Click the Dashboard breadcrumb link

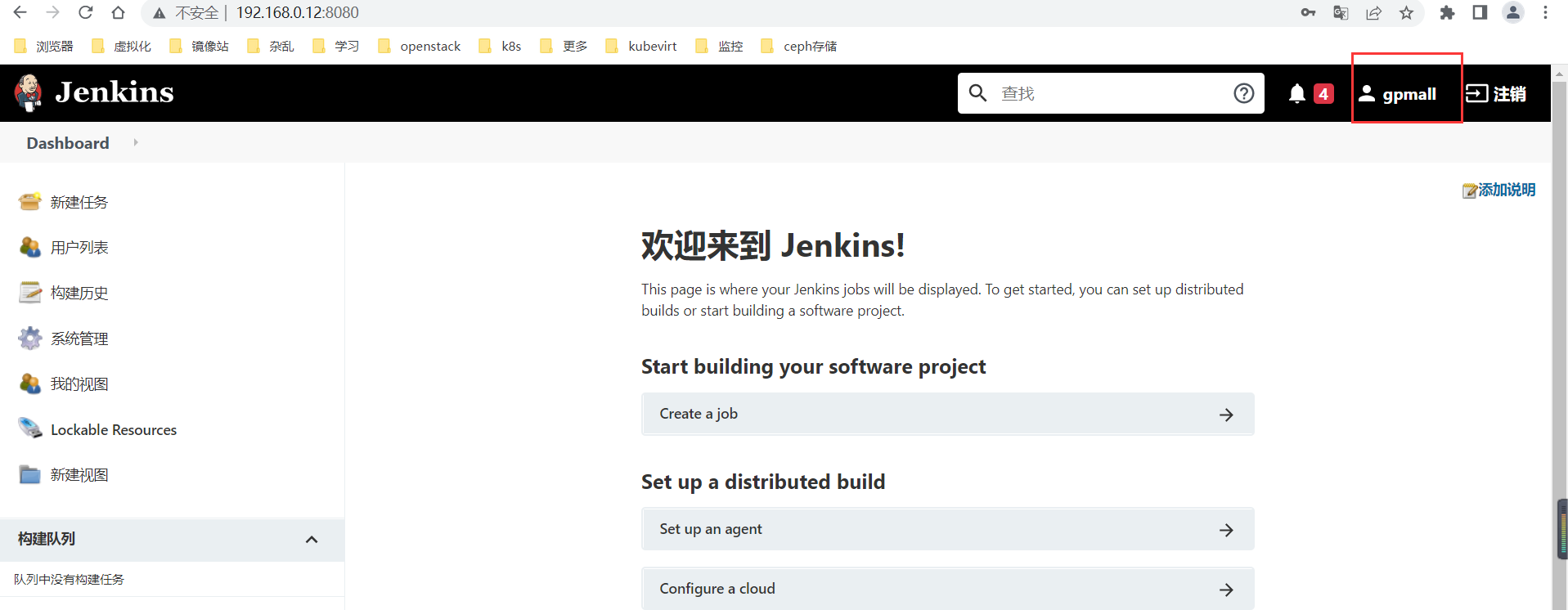pyautogui.click(x=68, y=143)
